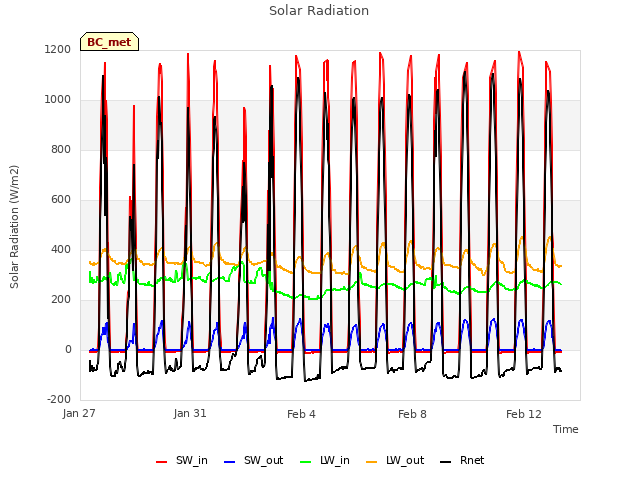Click the Feb 12 x-axis label
Screen dimensions: 640x480
tap(524, 414)
